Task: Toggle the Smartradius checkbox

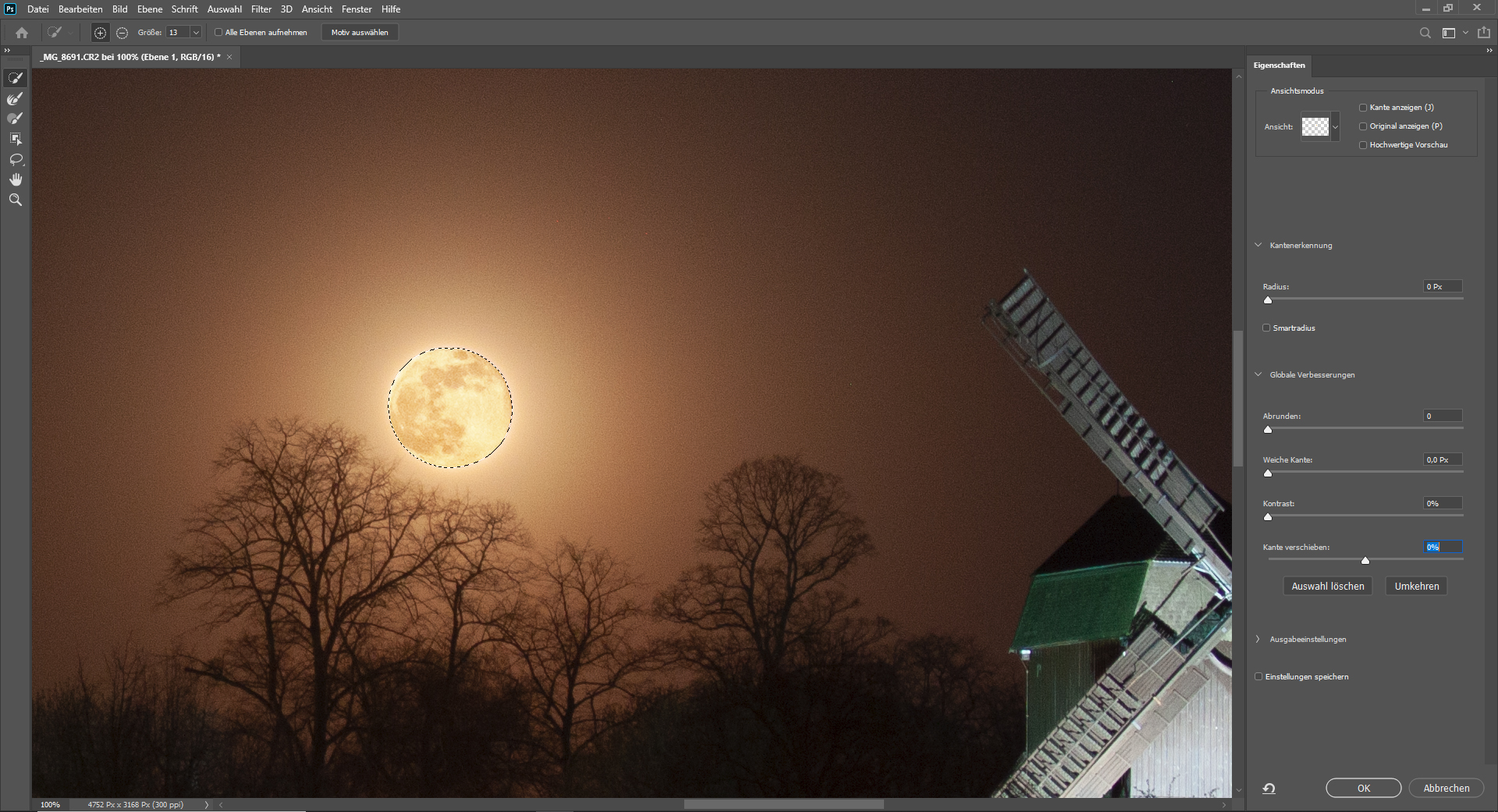Action: [1266, 328]
